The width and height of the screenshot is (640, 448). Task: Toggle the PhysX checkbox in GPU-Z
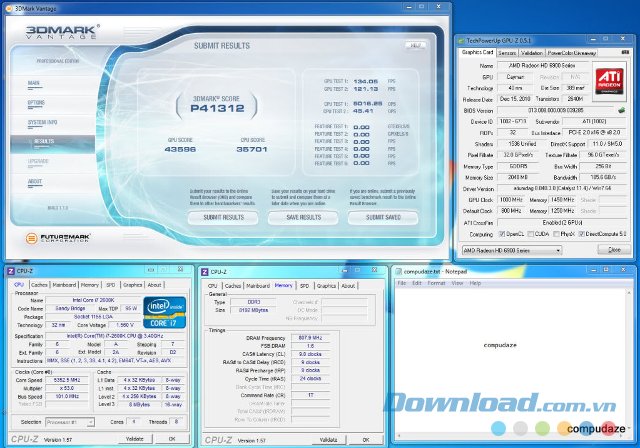pyautogui.click(x=556, y=234)
